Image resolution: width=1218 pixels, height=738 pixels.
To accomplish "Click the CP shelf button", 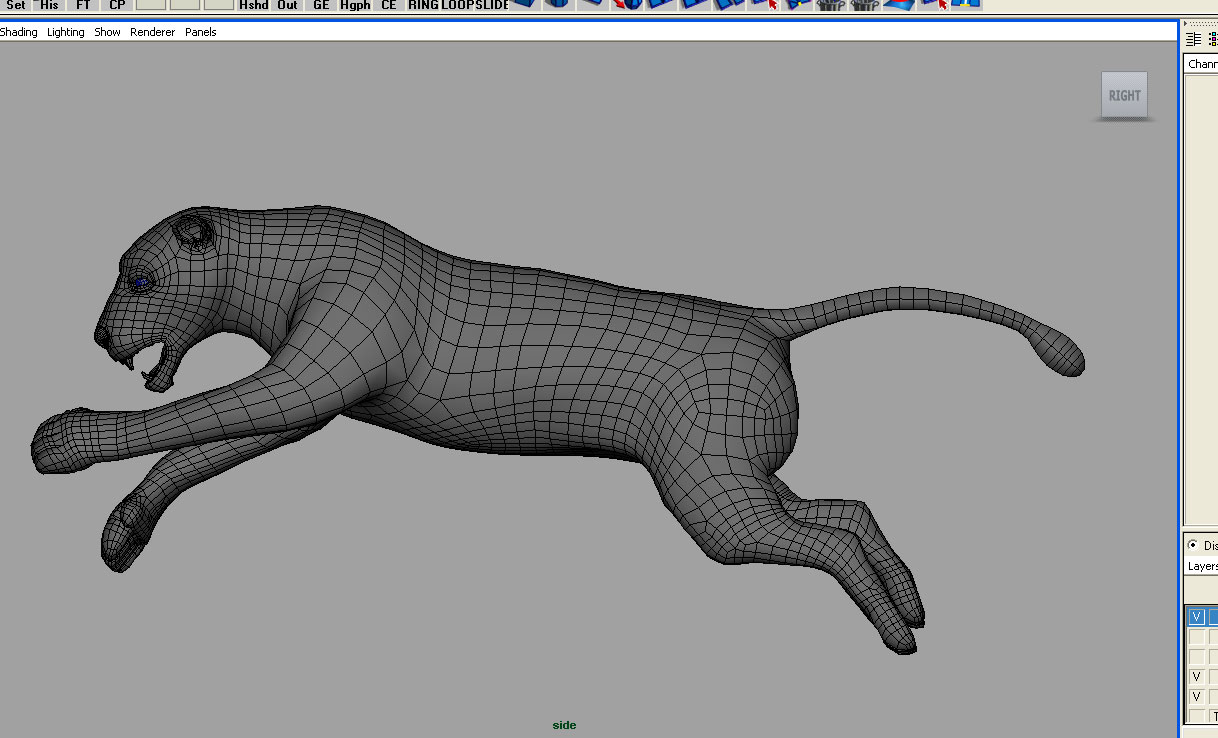I will (x=118, y=5).
